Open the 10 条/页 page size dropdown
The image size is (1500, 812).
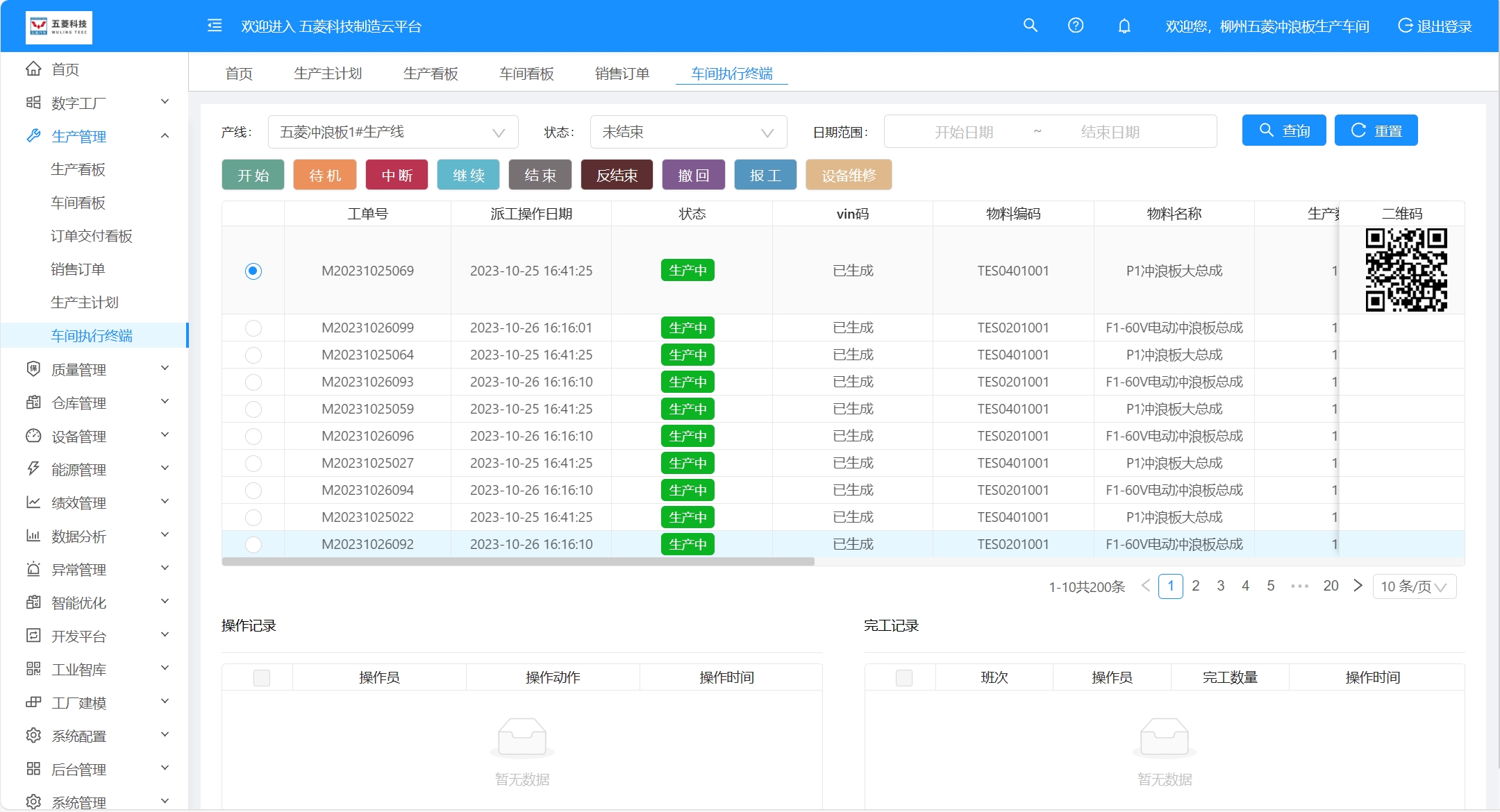(x=1415, y=586)
